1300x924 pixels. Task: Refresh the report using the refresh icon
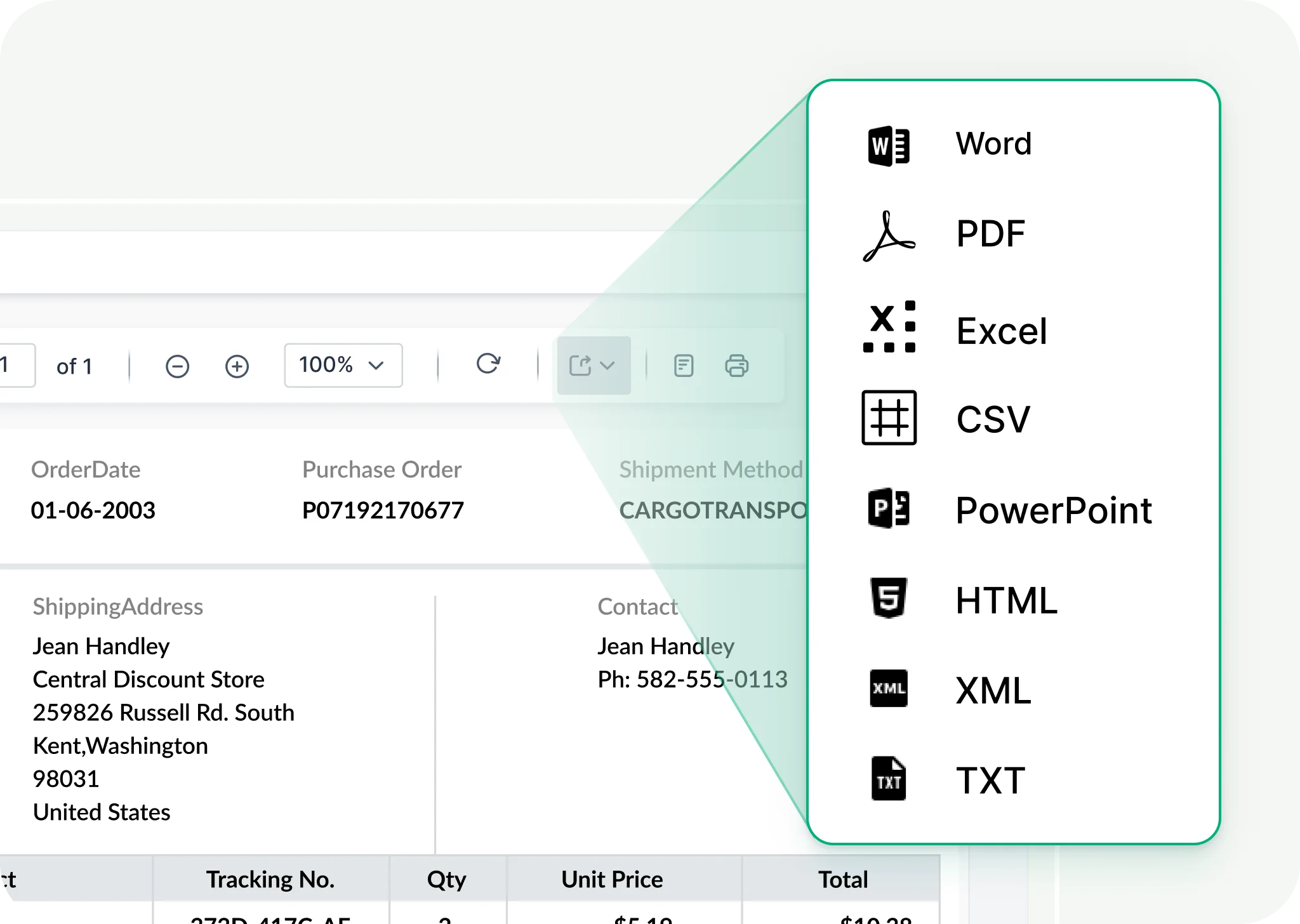tap(487, 365)
